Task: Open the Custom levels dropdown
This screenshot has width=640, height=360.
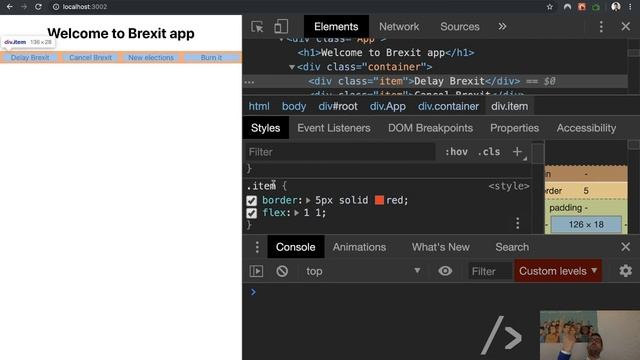Action: coord(558,271)
